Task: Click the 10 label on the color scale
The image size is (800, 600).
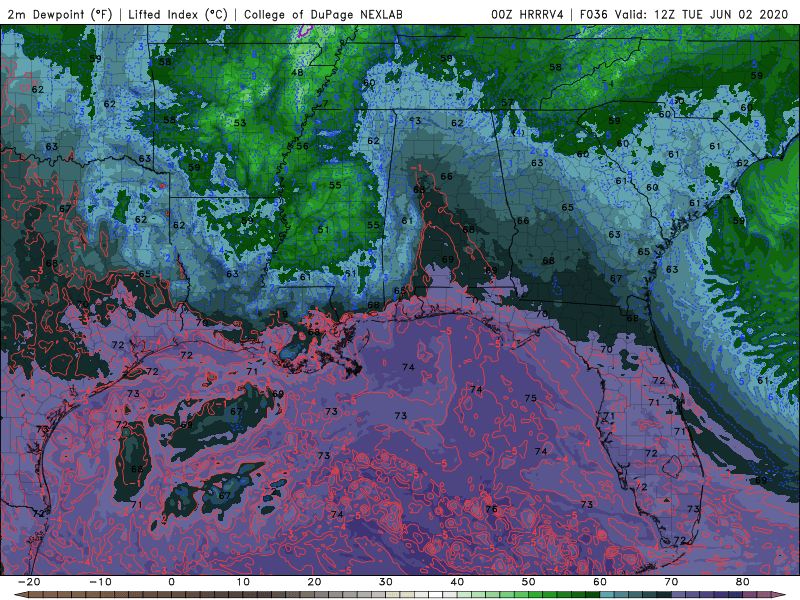Action: point(243,582)
